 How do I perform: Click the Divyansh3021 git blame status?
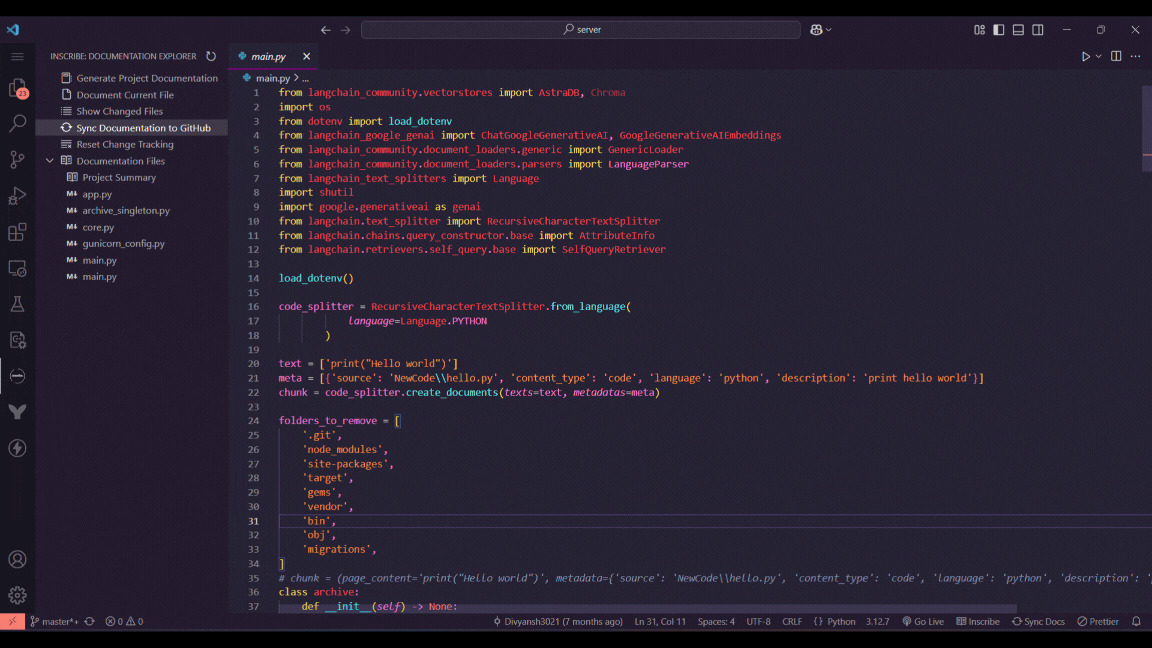[558, 622]
